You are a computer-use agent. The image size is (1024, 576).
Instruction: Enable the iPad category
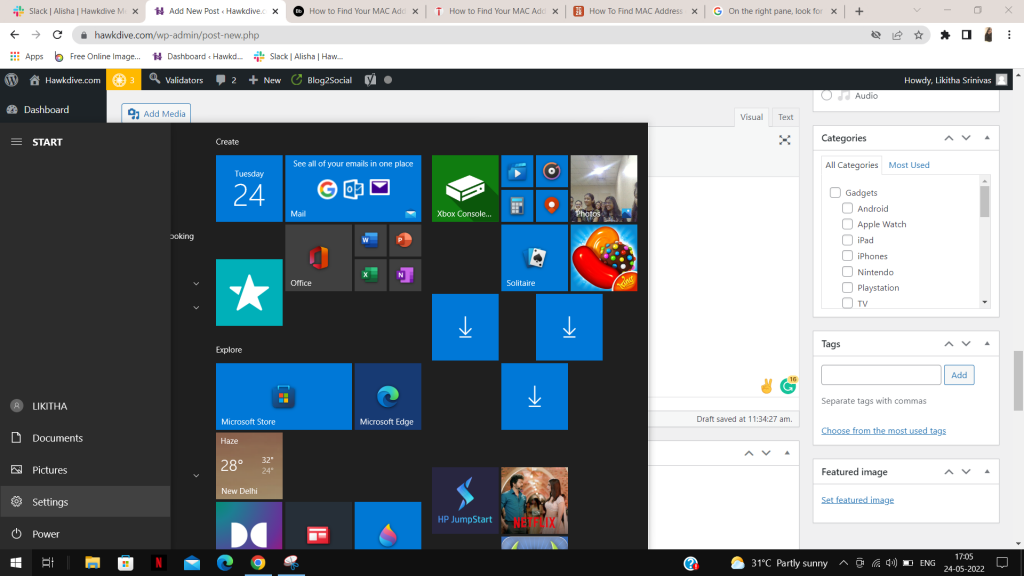(847, 240)
